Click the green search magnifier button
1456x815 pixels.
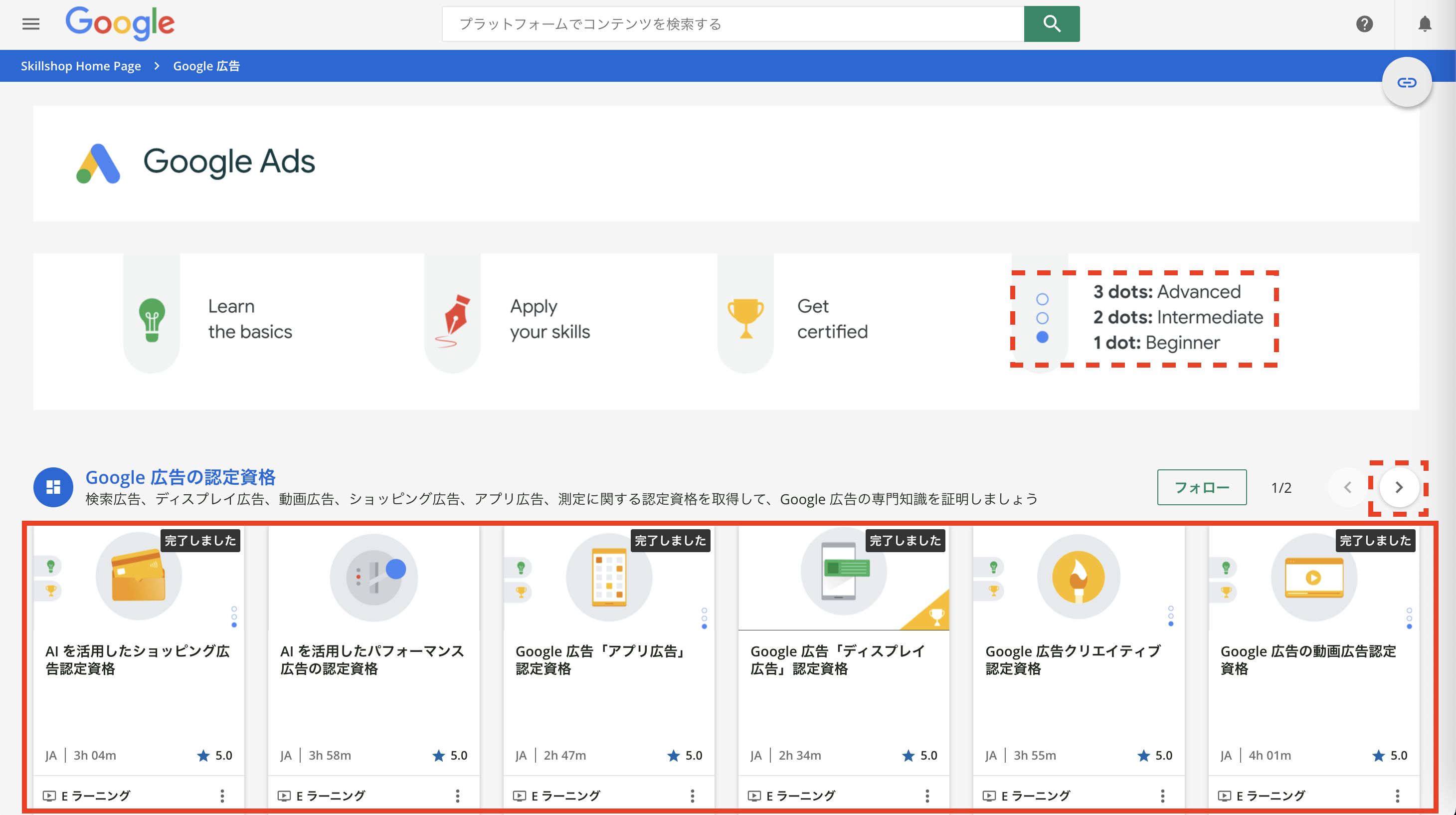click(1051, 24)
